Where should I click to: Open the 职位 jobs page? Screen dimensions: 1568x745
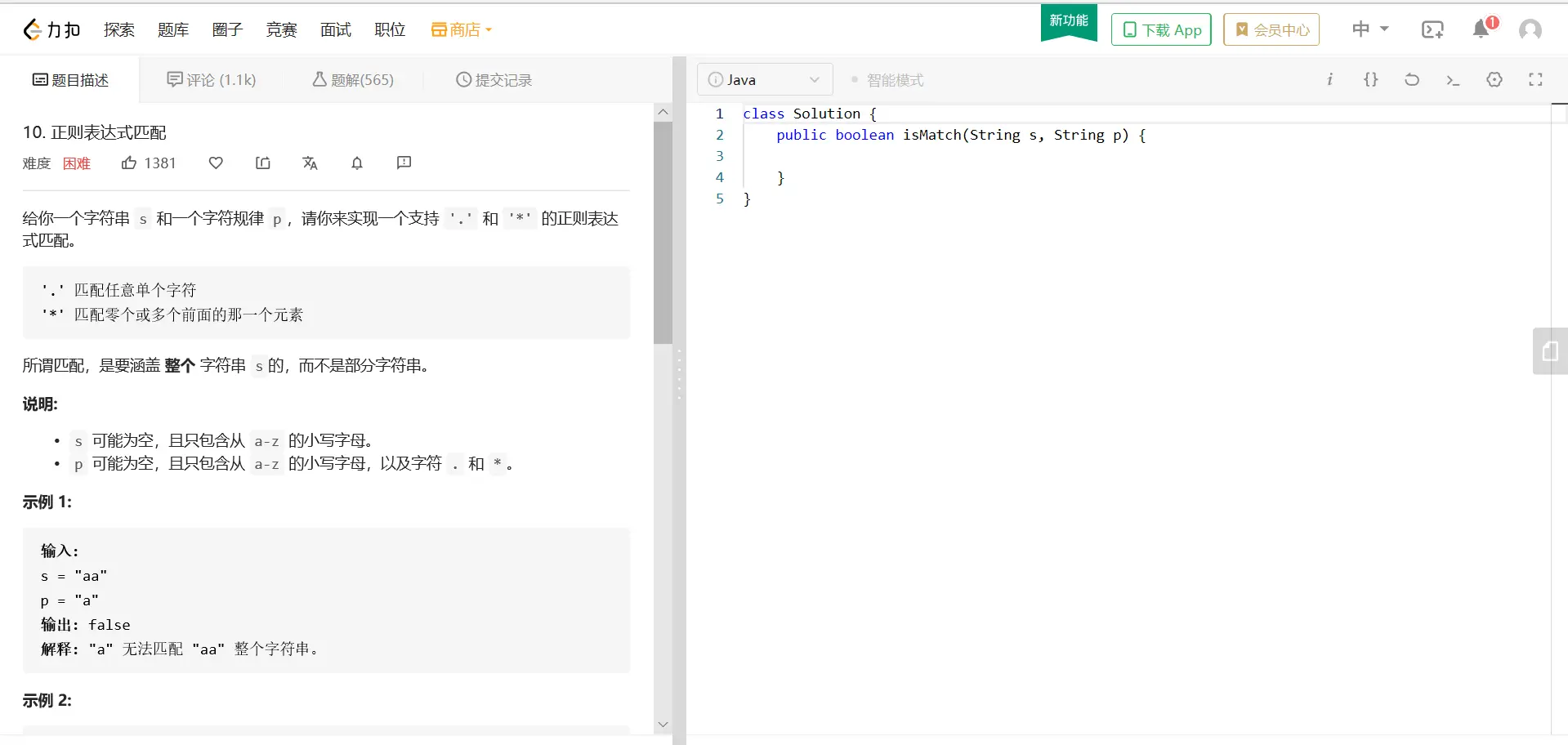(390, 30)
